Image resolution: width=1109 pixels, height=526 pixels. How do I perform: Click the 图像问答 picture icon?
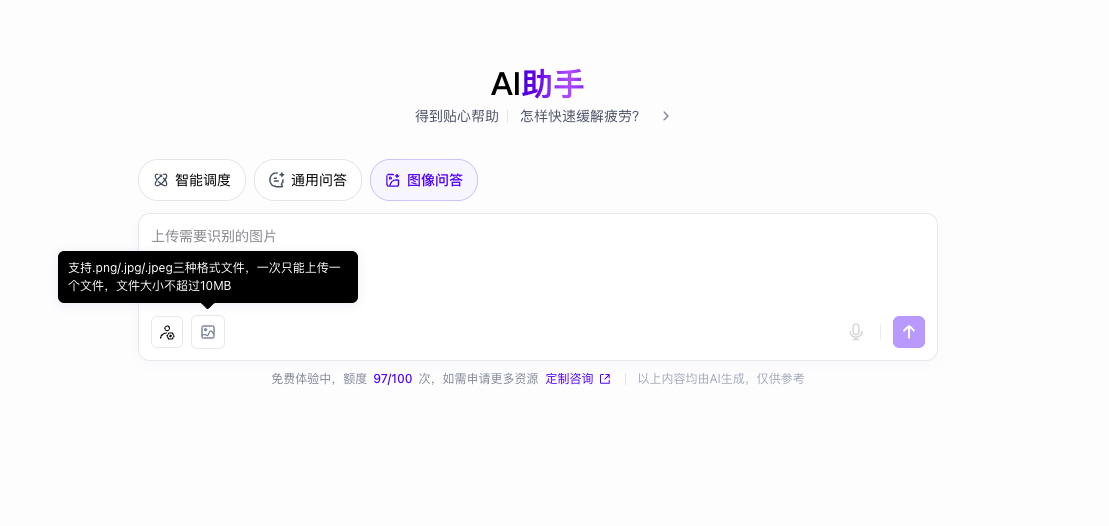[393, 180]
